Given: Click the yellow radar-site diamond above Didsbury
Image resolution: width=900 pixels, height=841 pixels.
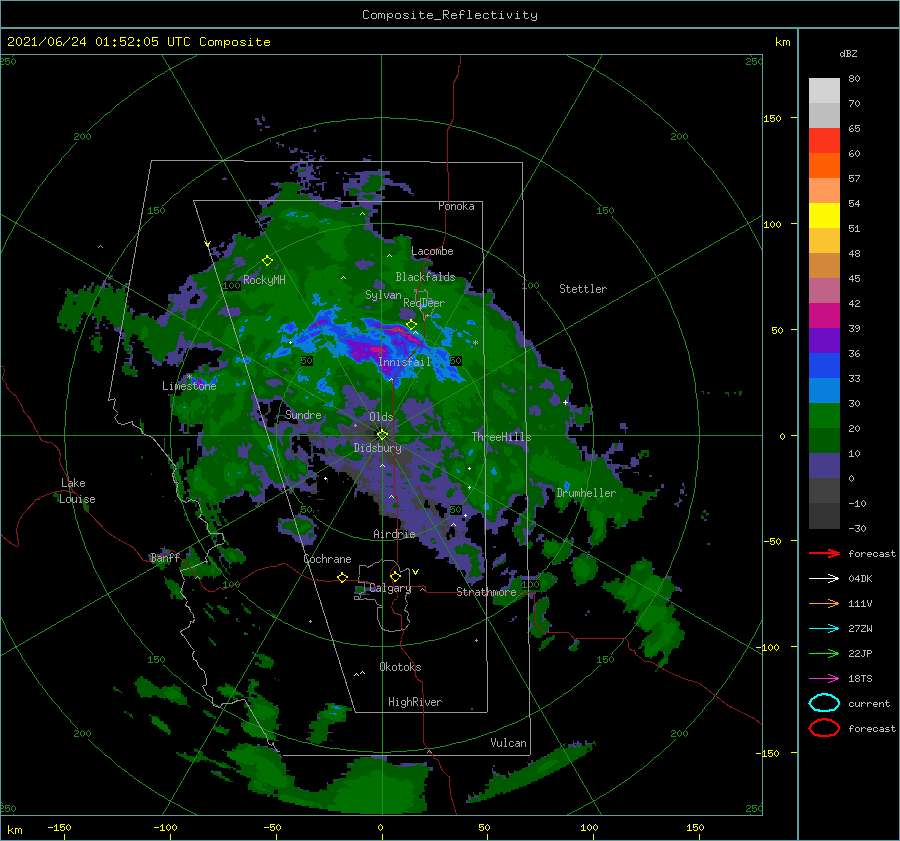Looking at the screenshot, I should [382, 435].
